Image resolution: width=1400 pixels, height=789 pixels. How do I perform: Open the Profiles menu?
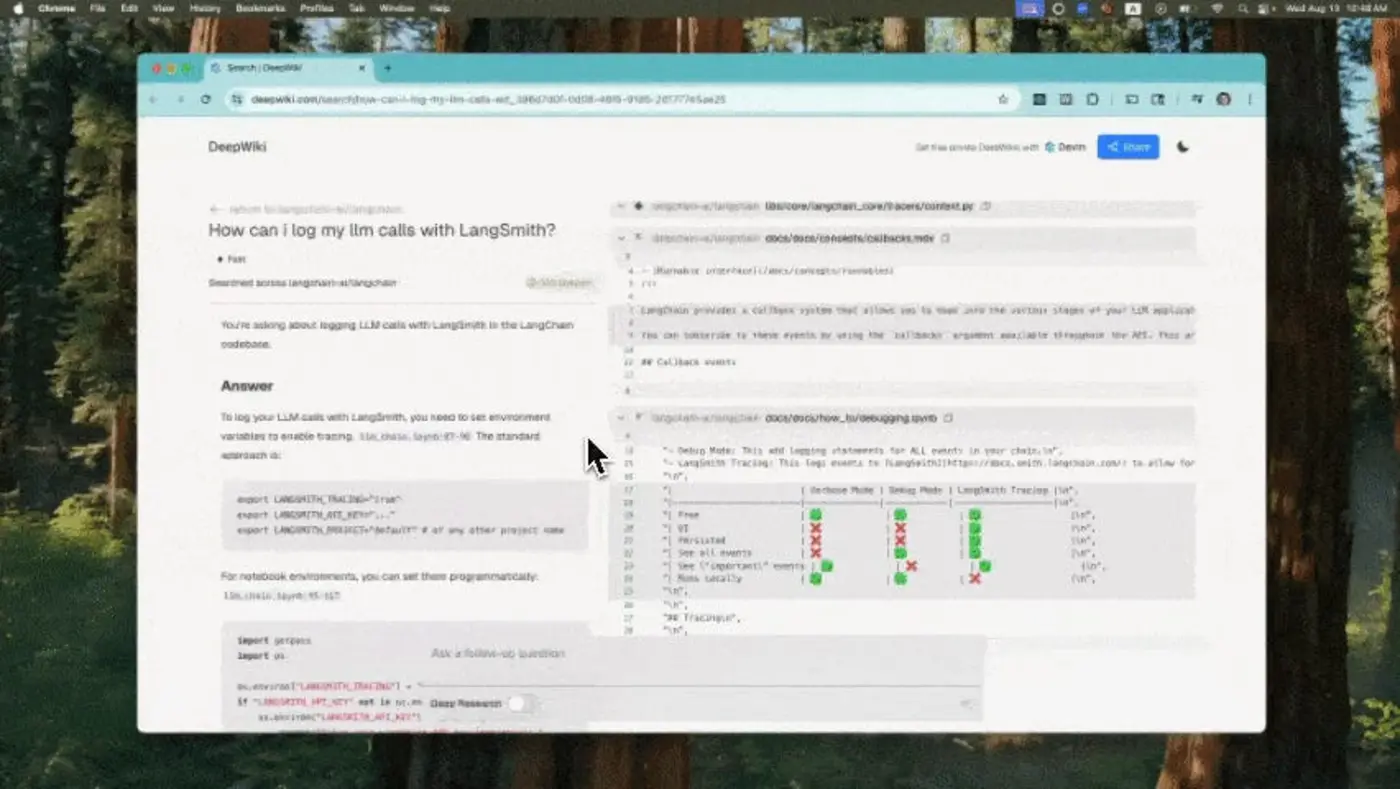(x=317, y=8)
